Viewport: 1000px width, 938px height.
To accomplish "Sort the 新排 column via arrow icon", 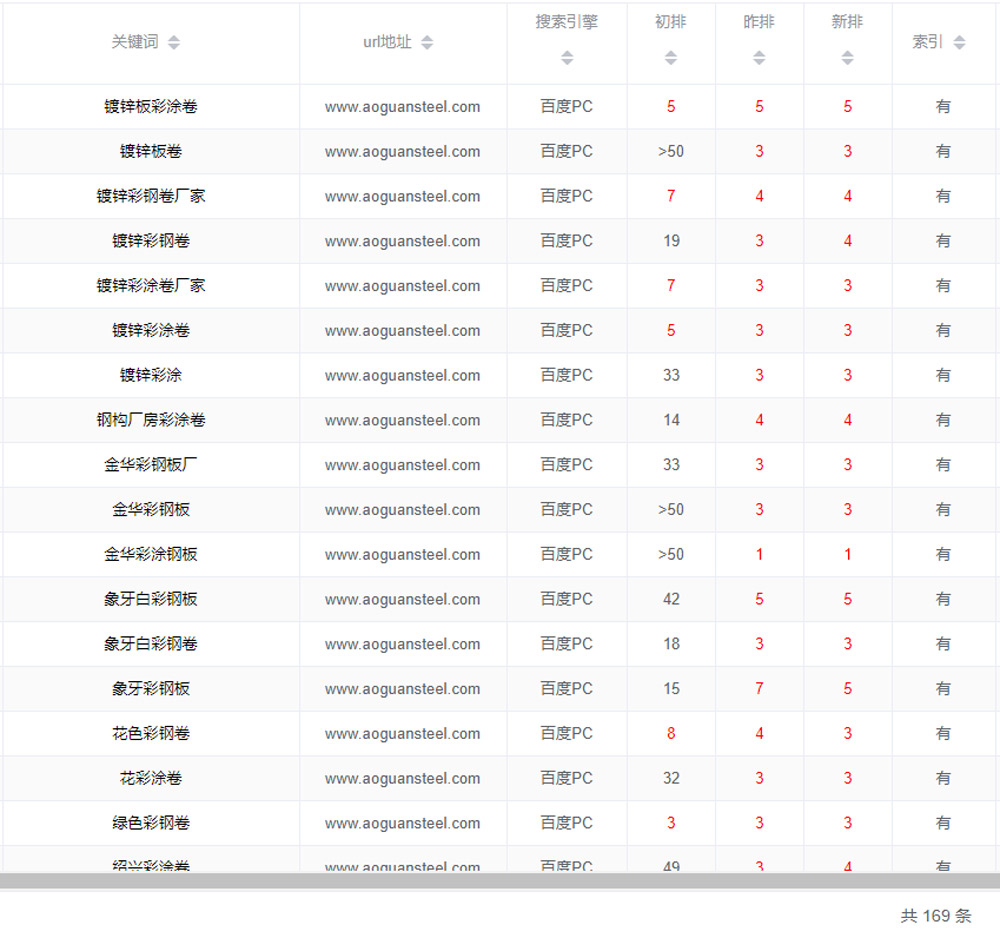I will tap(847, 58).
